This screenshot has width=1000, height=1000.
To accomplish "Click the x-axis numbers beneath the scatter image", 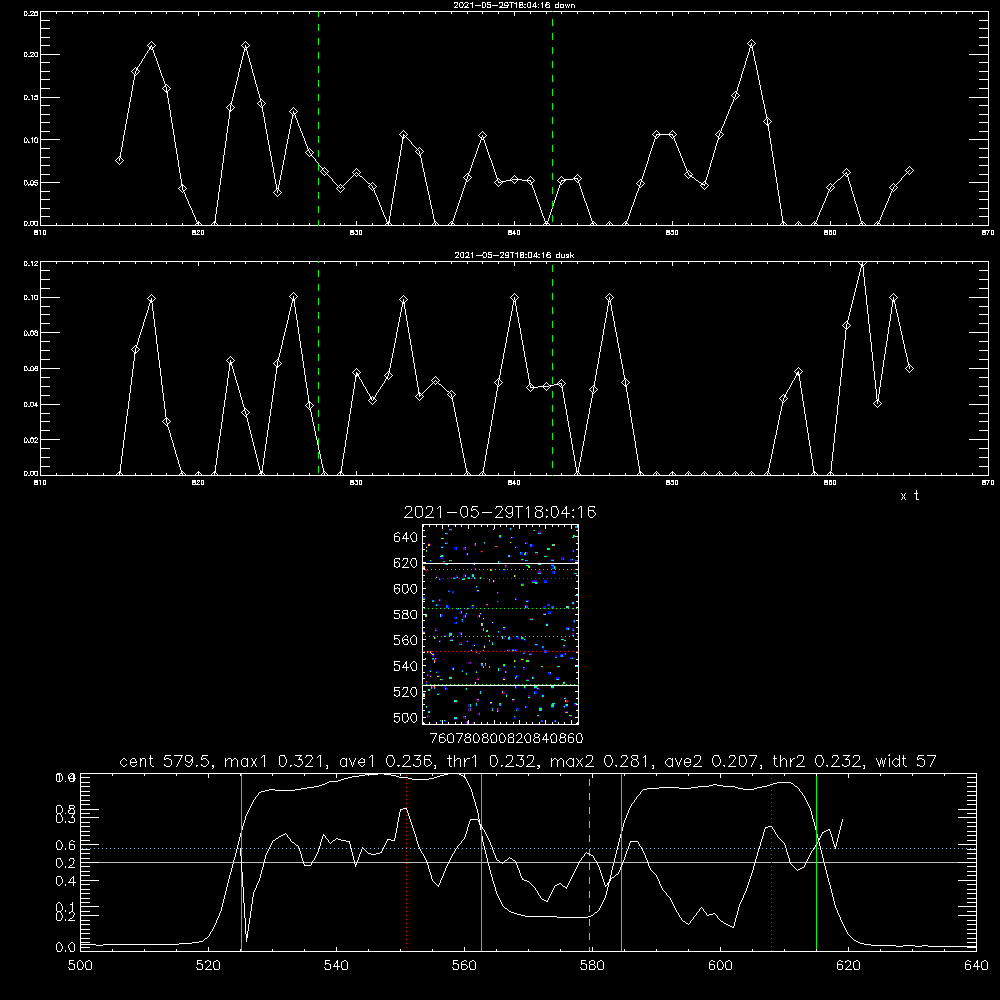I will tap(506, 738).
